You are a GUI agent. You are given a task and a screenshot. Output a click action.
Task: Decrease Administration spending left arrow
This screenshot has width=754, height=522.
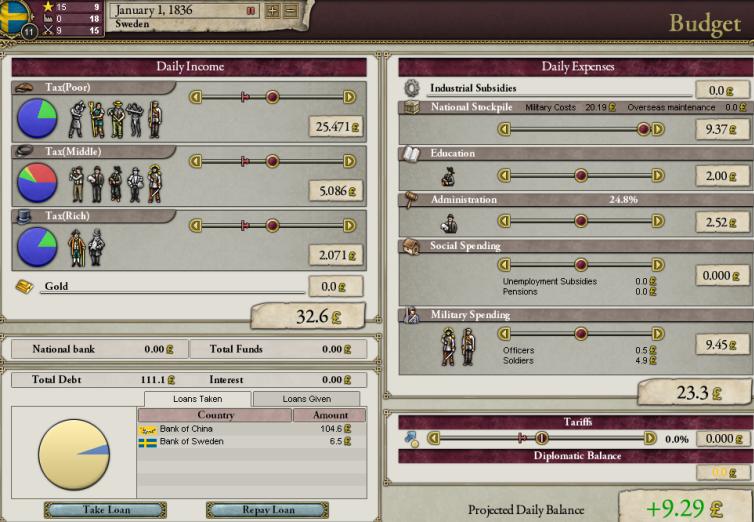504,221
